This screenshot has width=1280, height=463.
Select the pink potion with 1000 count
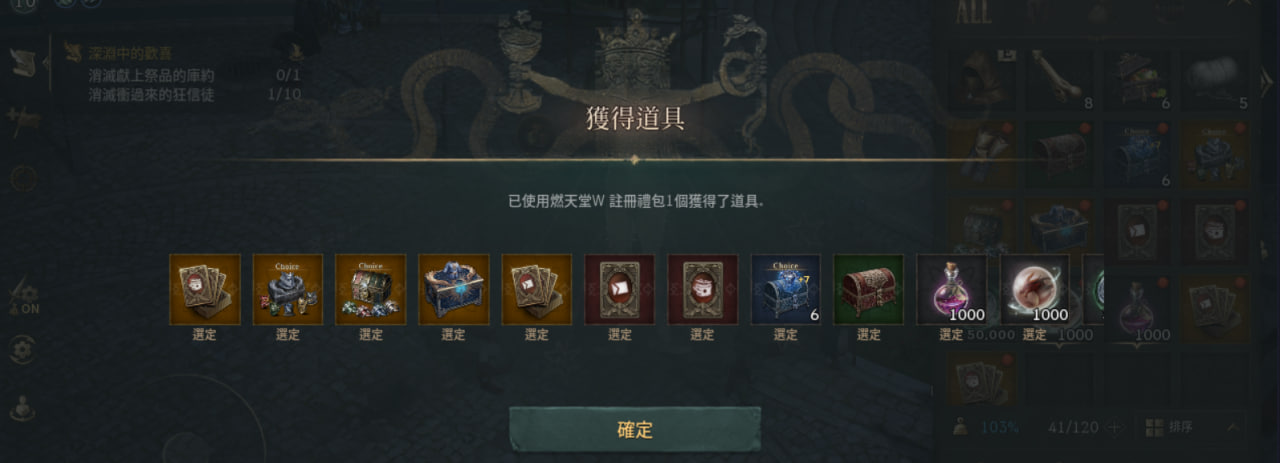click(952, 289)
